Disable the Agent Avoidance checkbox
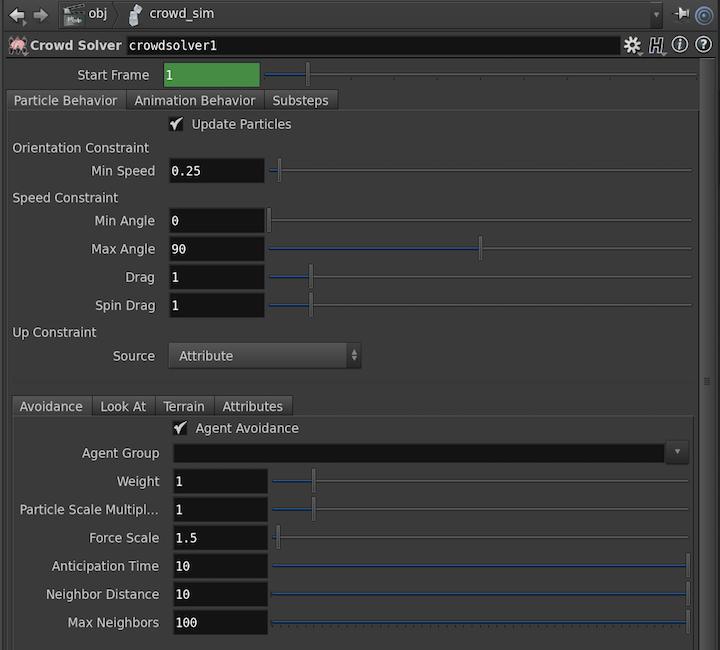Image resolution: width=720 pixels, height=650 pixels. tap(181, 428)
